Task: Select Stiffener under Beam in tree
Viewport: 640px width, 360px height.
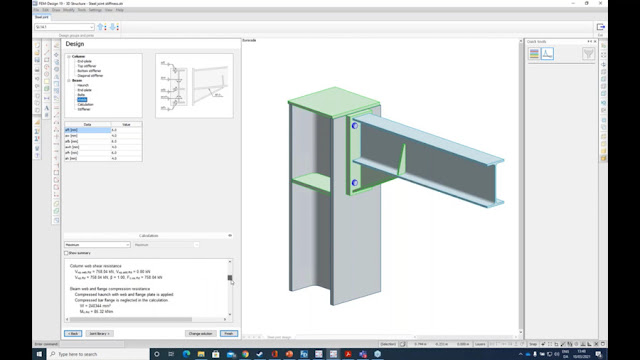Action: (84, 109)
